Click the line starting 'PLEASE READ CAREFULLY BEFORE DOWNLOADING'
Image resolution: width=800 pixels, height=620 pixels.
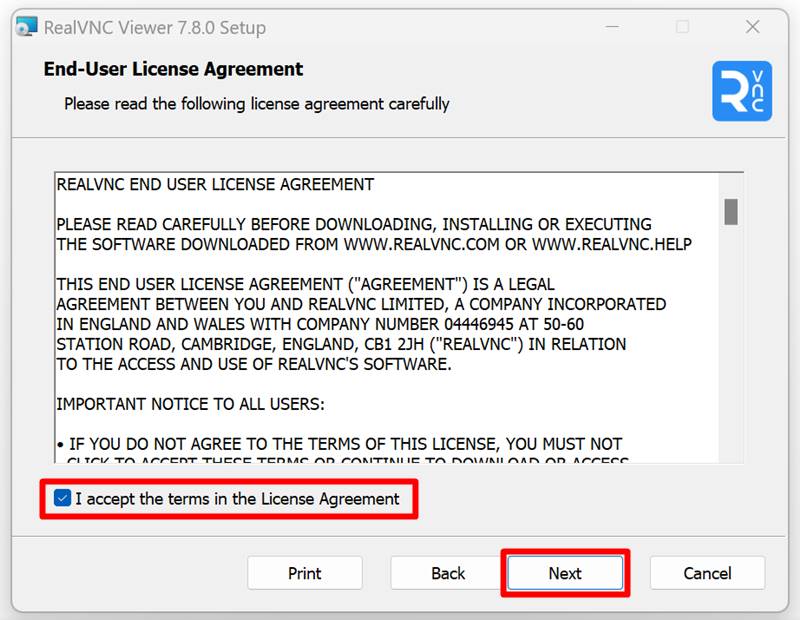pos(354,224)
